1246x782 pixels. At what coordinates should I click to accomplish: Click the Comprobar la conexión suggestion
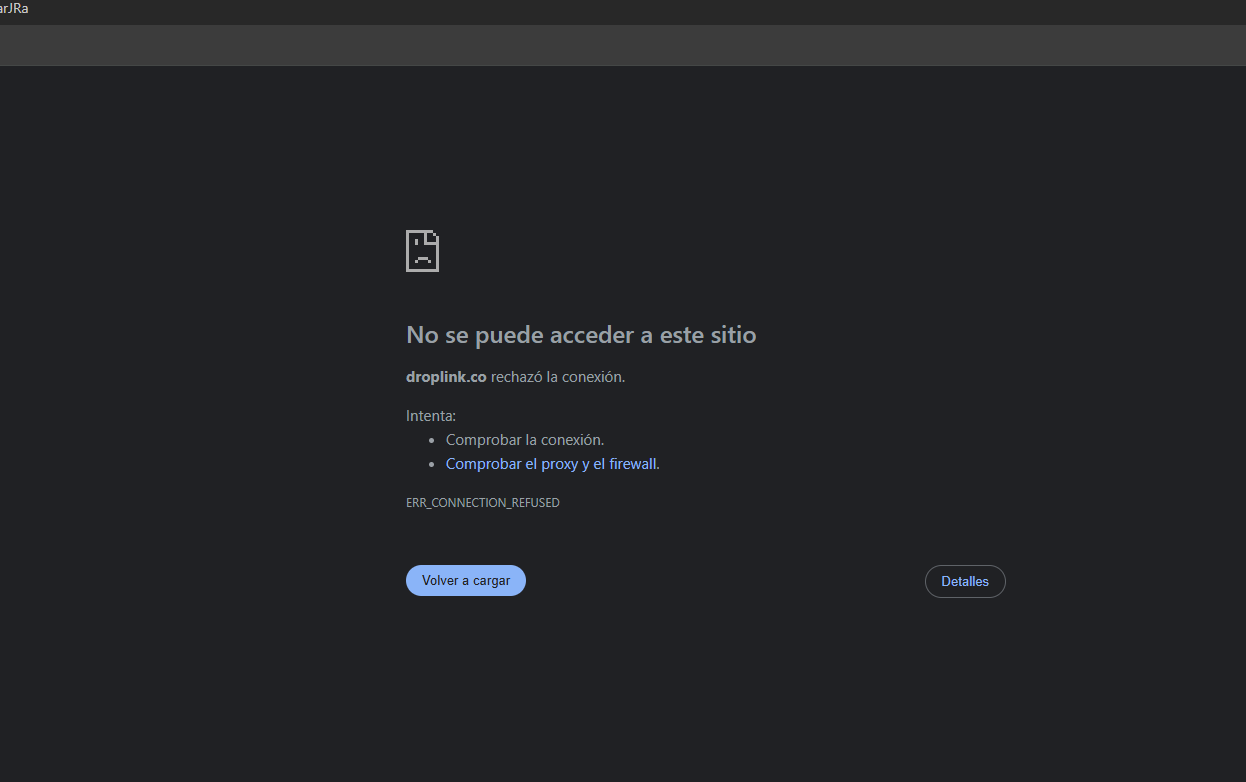525,440
